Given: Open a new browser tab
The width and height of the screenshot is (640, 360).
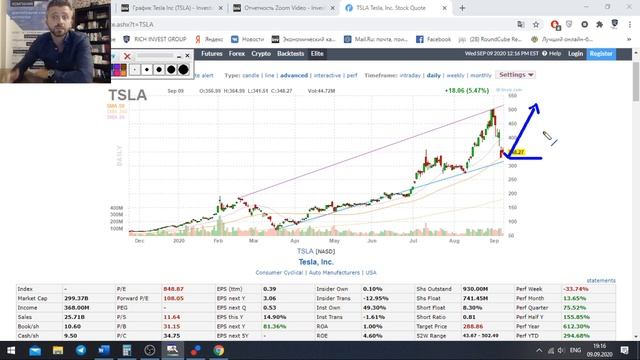Looking at the screenshot, I should (x=462, y=8).
